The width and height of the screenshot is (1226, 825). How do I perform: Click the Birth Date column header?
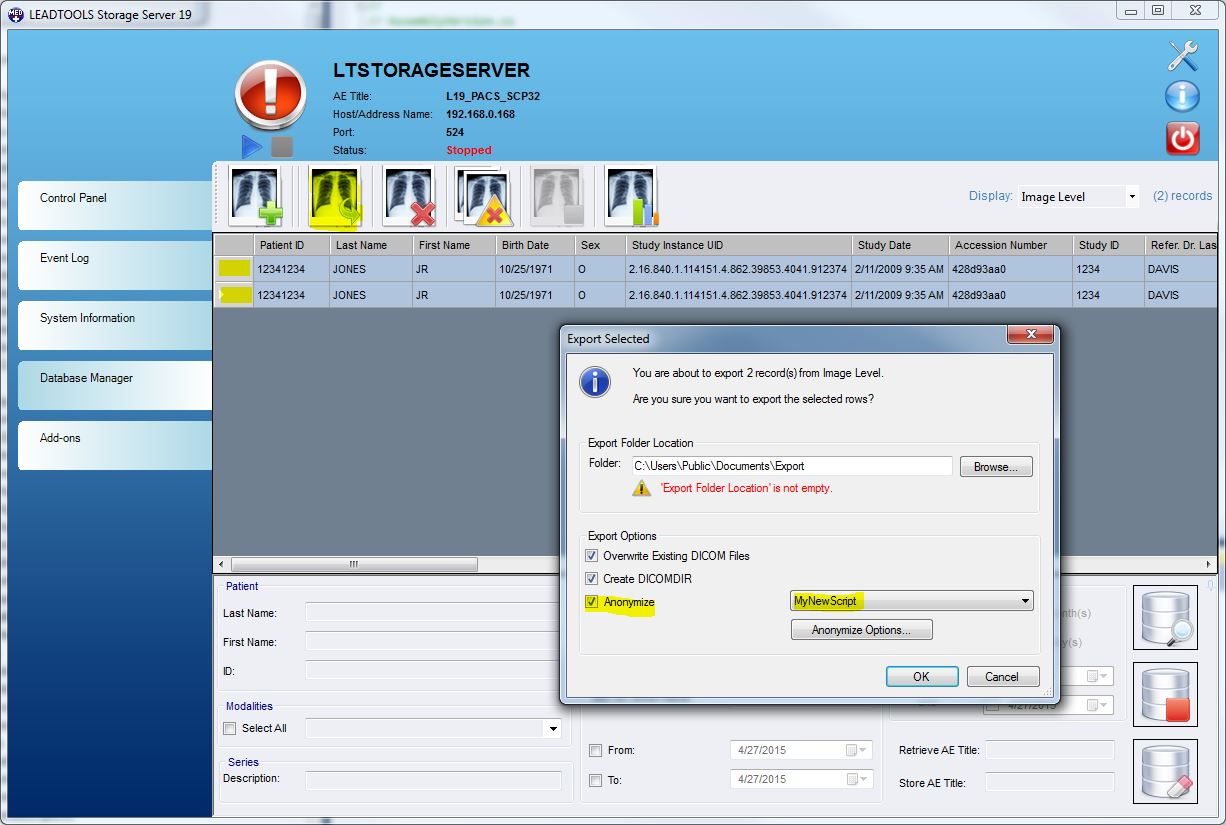(536, 245)
